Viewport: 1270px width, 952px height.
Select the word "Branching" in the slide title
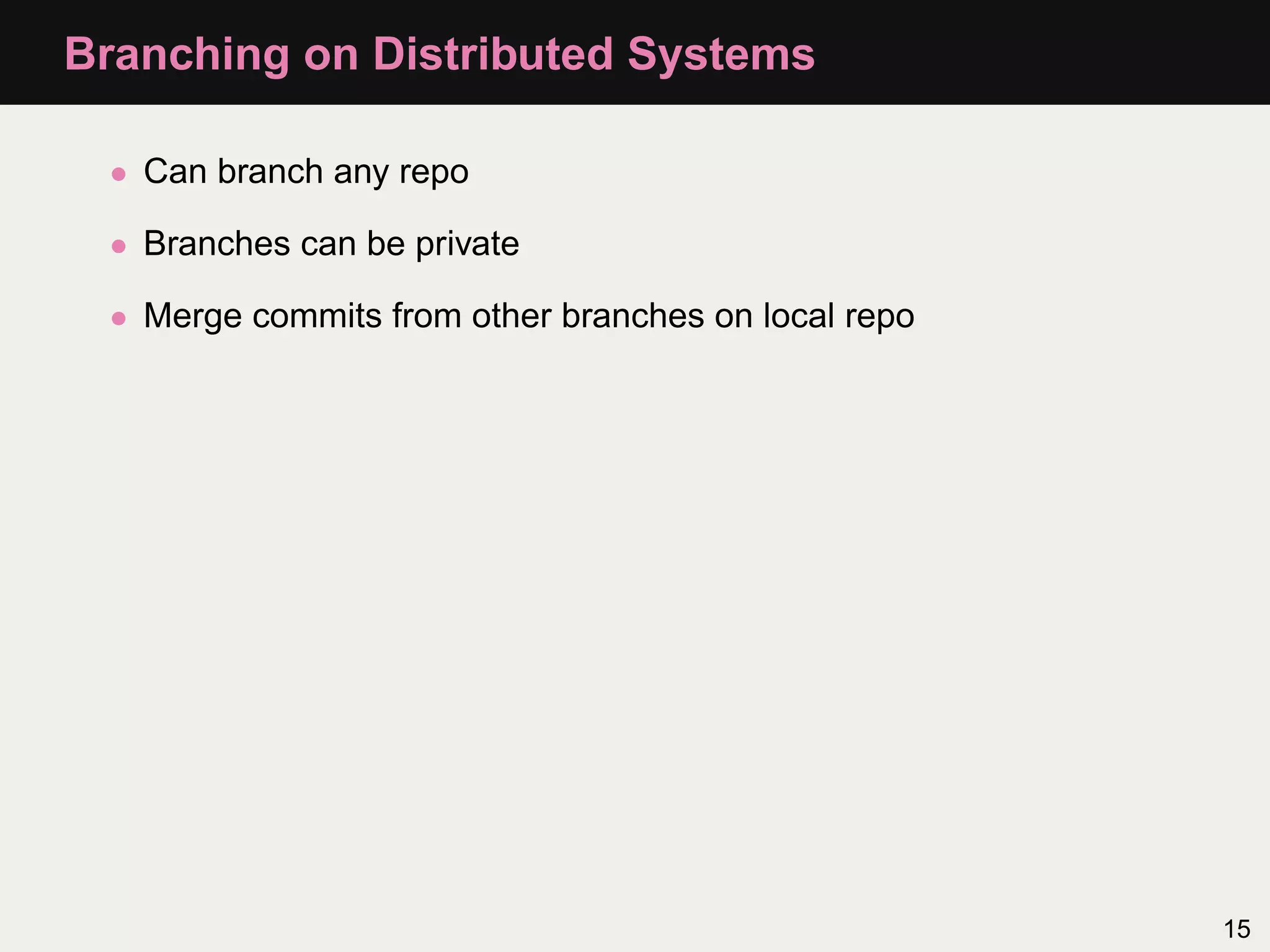(x=177, y=56)
